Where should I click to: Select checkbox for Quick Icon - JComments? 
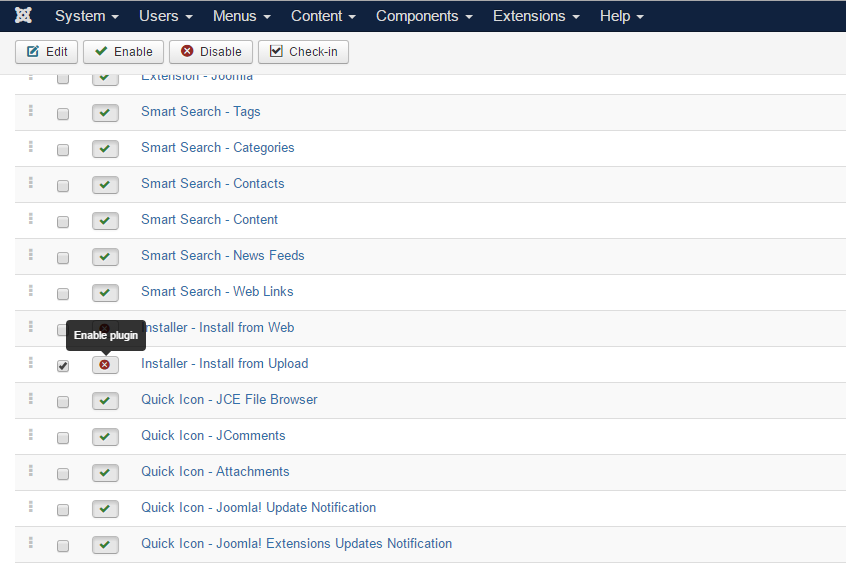(x=63, y=438)
